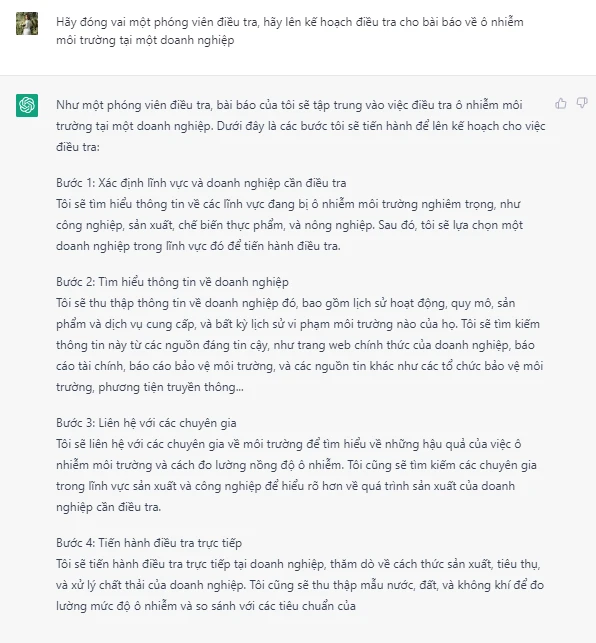
Task: Click the user profile avatar photo
Action: [x=27, y=23]
